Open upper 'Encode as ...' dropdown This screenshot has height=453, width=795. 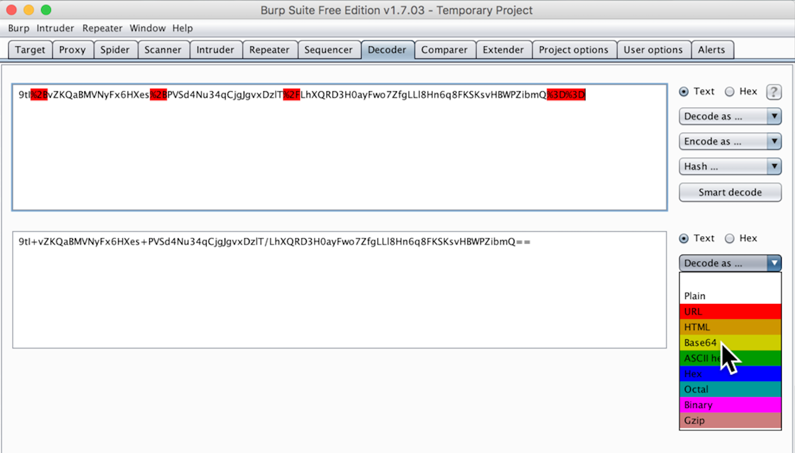[730, 142]
